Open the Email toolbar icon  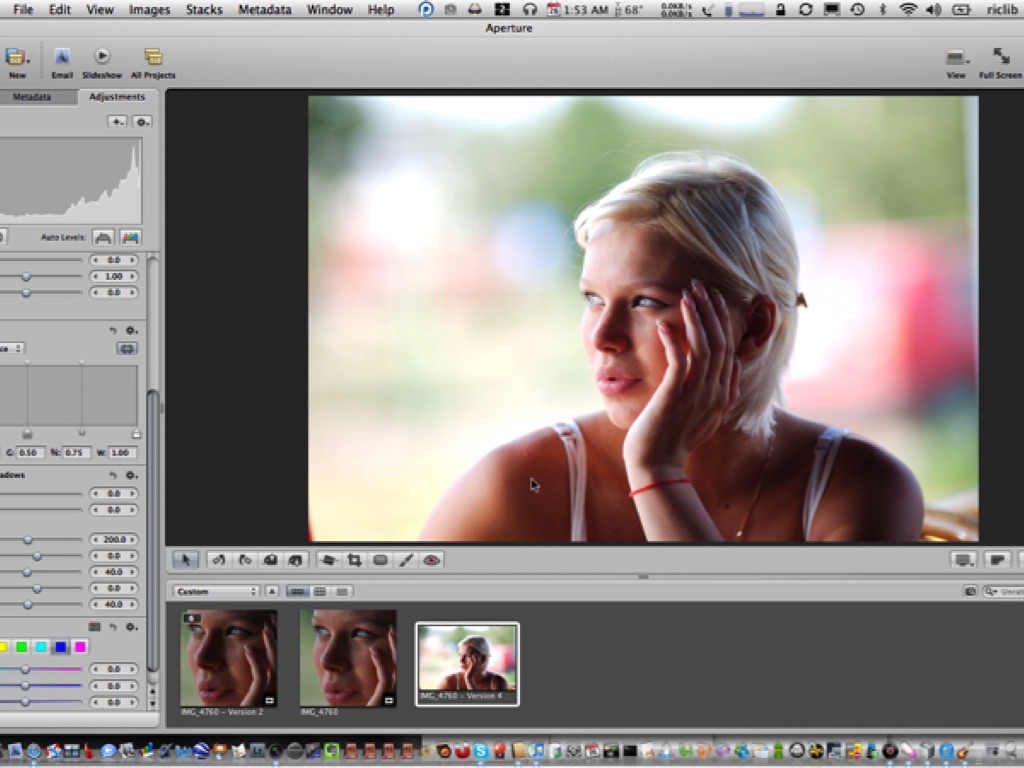pyautogui.click(x=62, y=57)
